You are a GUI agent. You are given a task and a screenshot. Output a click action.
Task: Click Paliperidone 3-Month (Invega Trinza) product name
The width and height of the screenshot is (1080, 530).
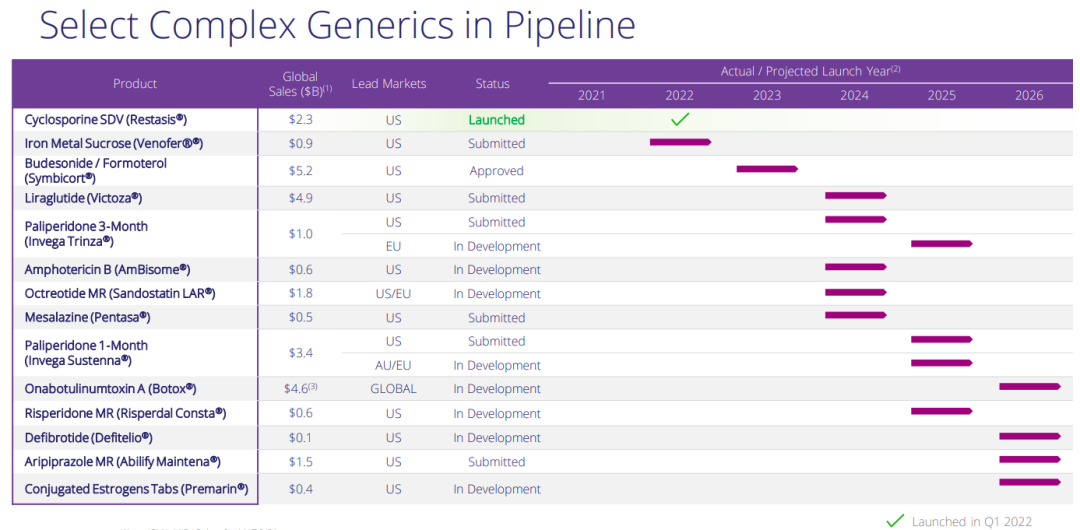[86, 234]
